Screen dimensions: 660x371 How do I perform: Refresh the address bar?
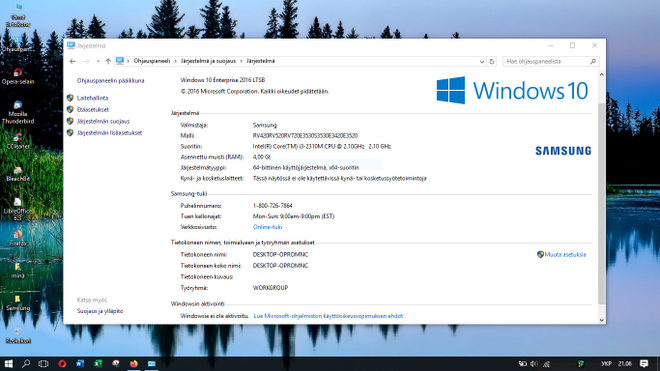(x=491, y=61)
